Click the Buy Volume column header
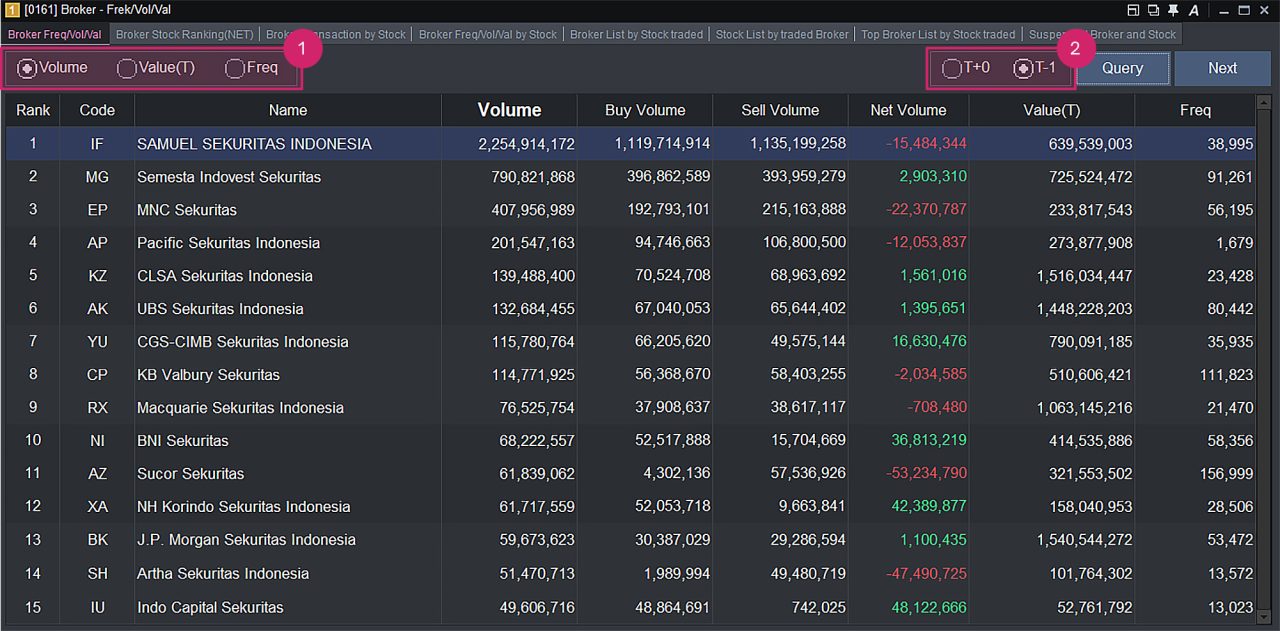The image size is (1280, 631). (645, 110)
